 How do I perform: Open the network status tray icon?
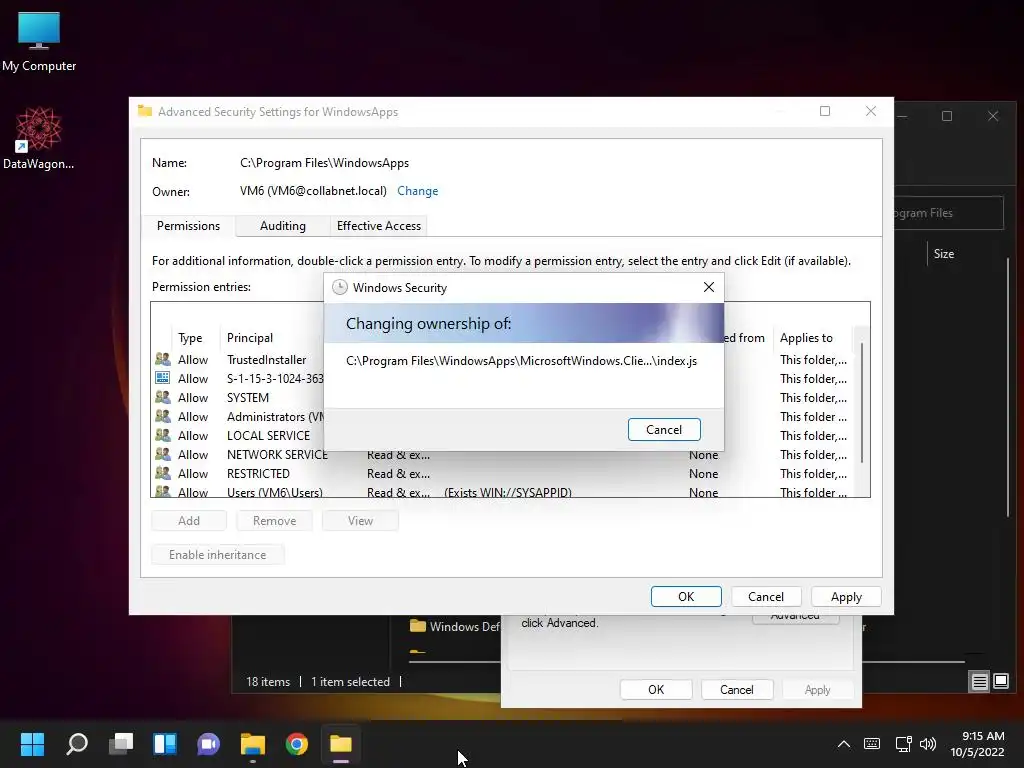903,744
